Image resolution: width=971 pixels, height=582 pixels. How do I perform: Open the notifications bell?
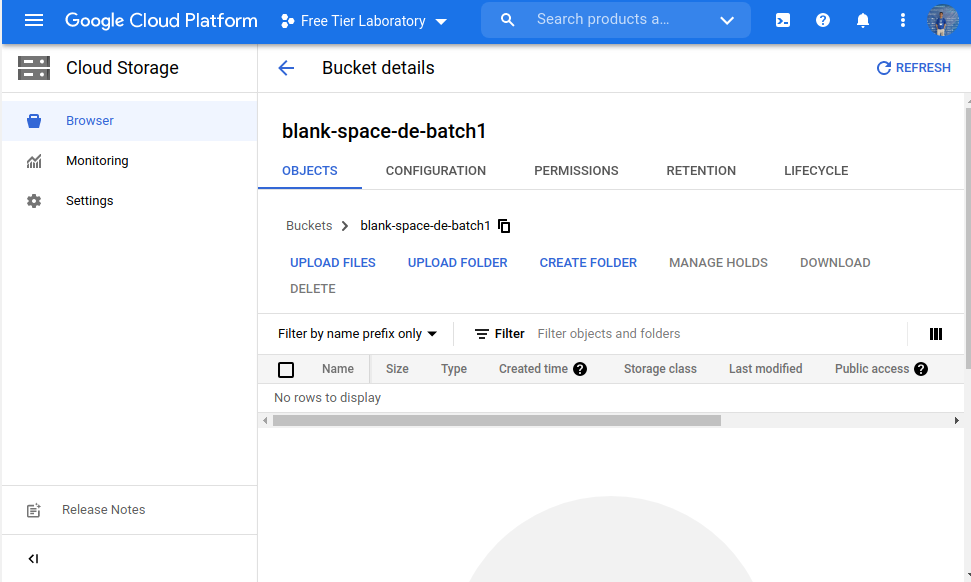point(863,20)
